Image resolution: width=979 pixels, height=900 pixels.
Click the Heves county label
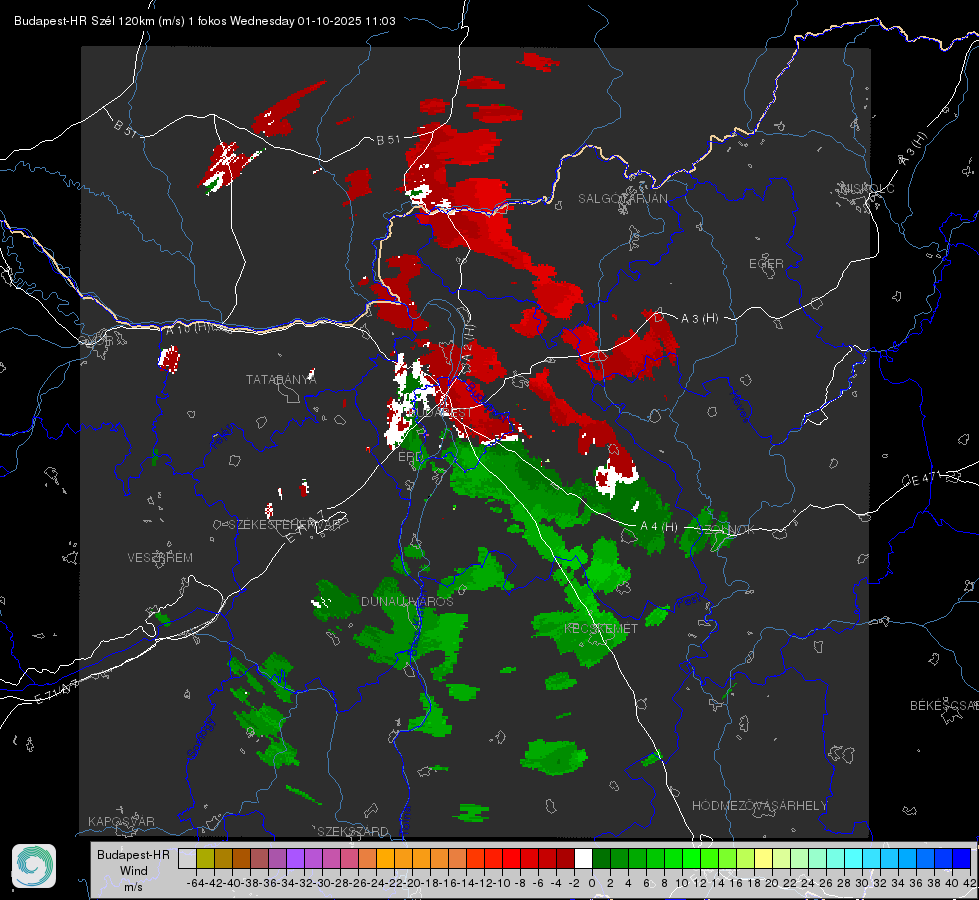pyautogui.click(x=739, y=405)
